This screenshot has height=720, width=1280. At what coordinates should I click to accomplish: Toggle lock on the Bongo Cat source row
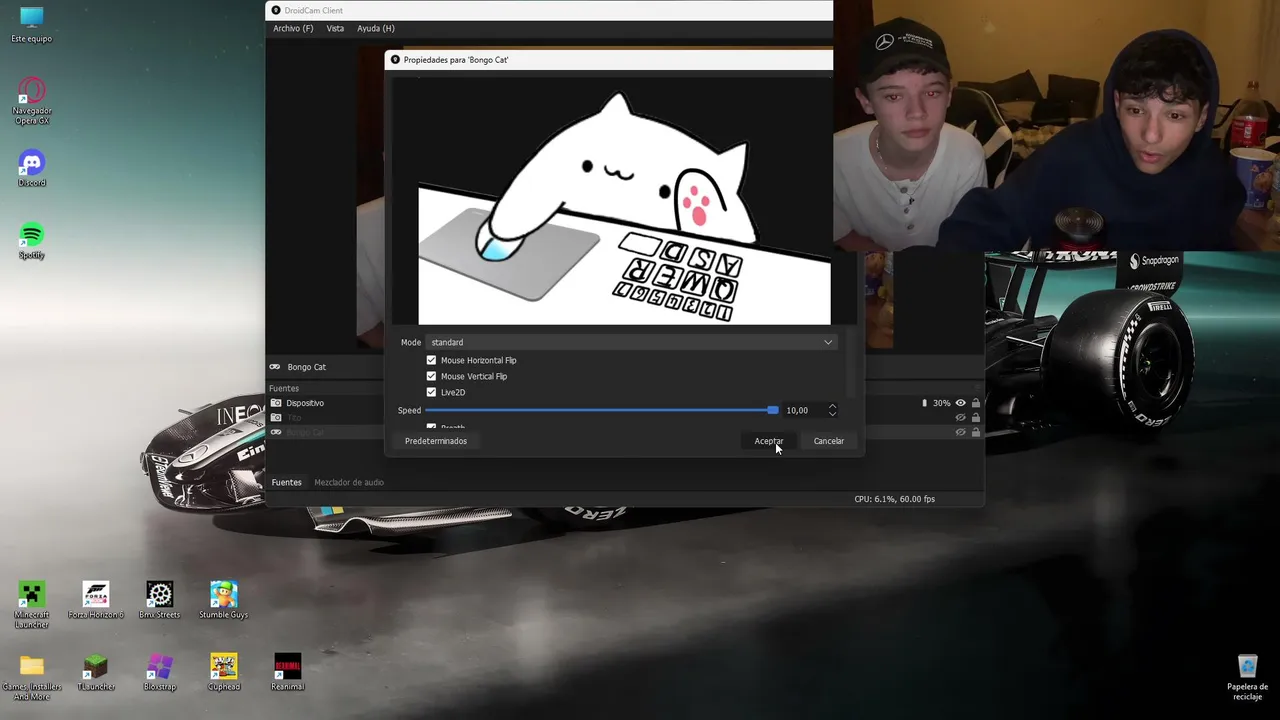click(976, 432)
